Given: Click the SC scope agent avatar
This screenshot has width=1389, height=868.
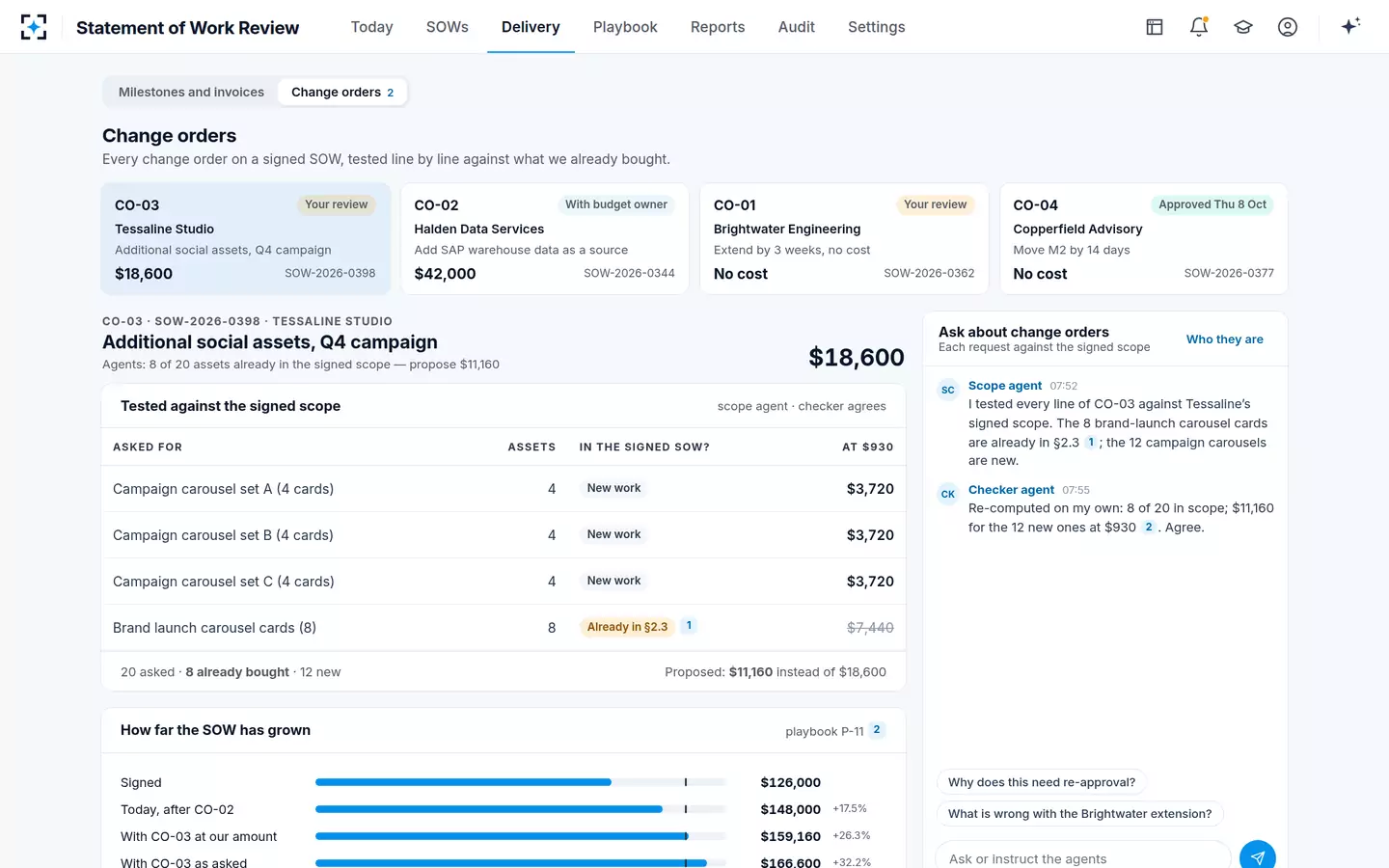Looking at the screenshot, I should point(948,390).
